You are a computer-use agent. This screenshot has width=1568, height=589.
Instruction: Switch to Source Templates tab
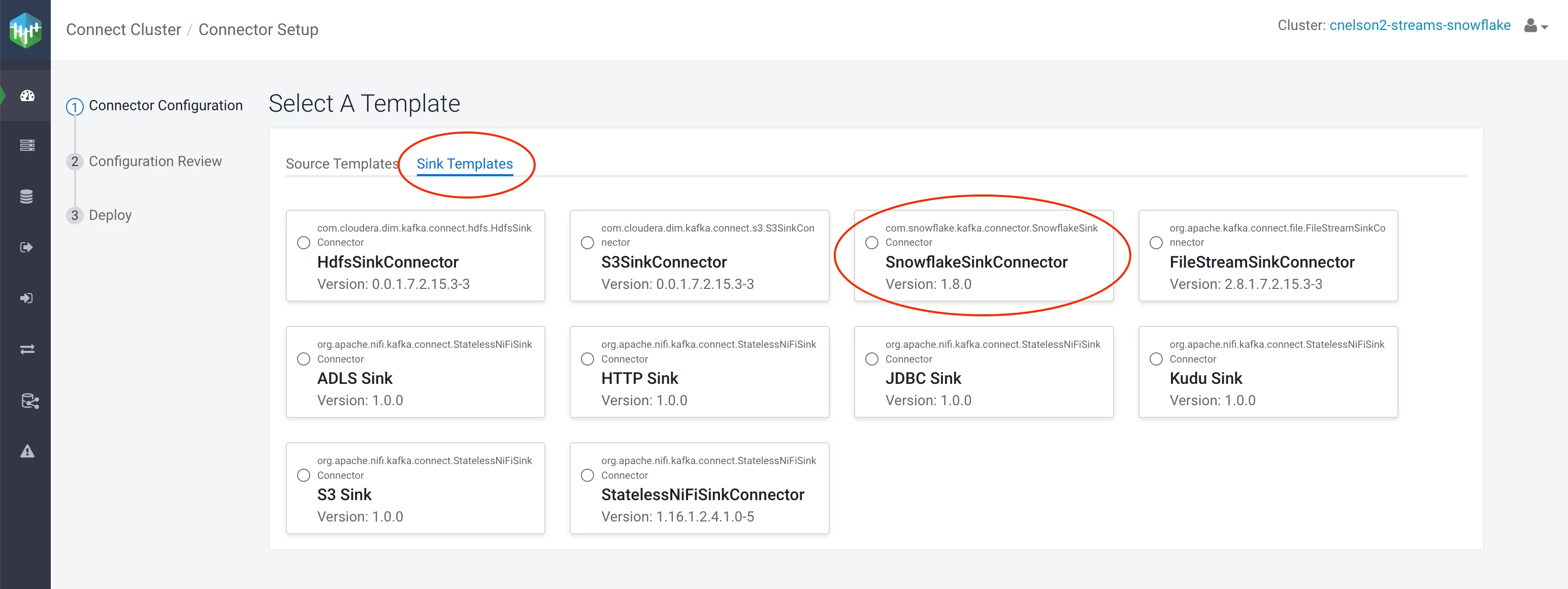coord(342,163)
